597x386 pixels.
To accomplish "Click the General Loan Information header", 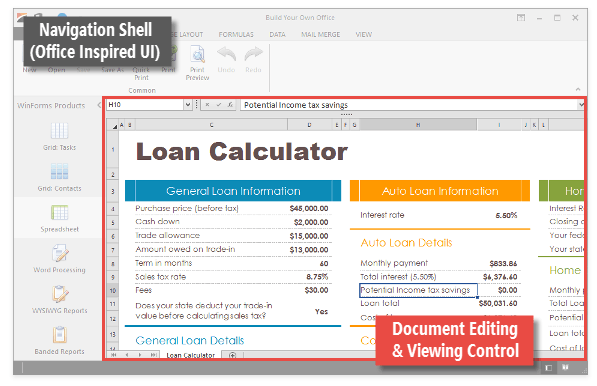I will 233,191.
